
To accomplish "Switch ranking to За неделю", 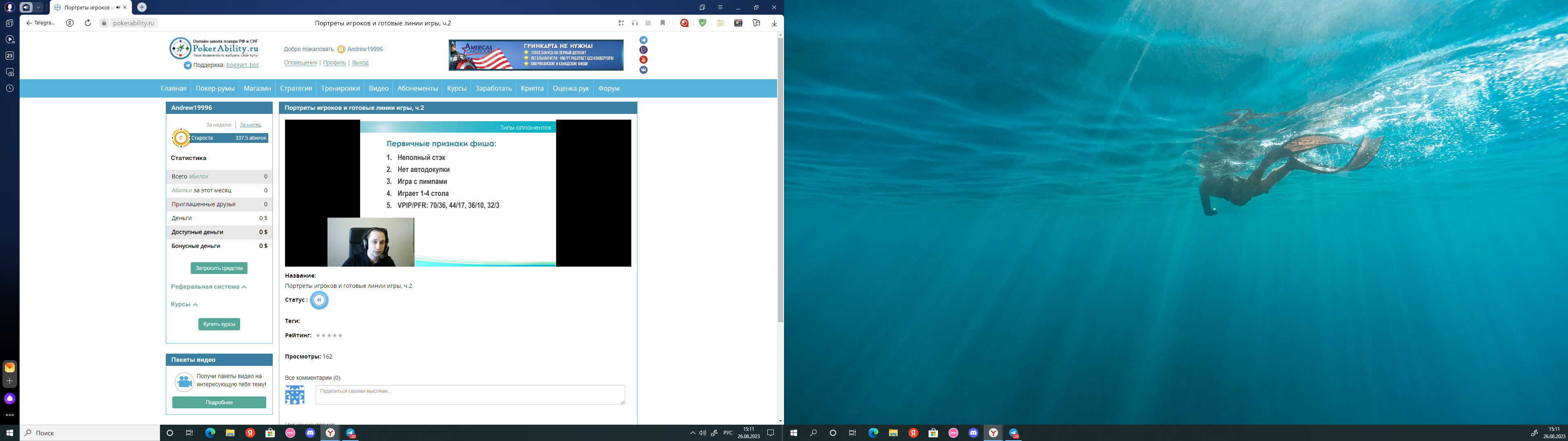I will [x=218, y=125].
